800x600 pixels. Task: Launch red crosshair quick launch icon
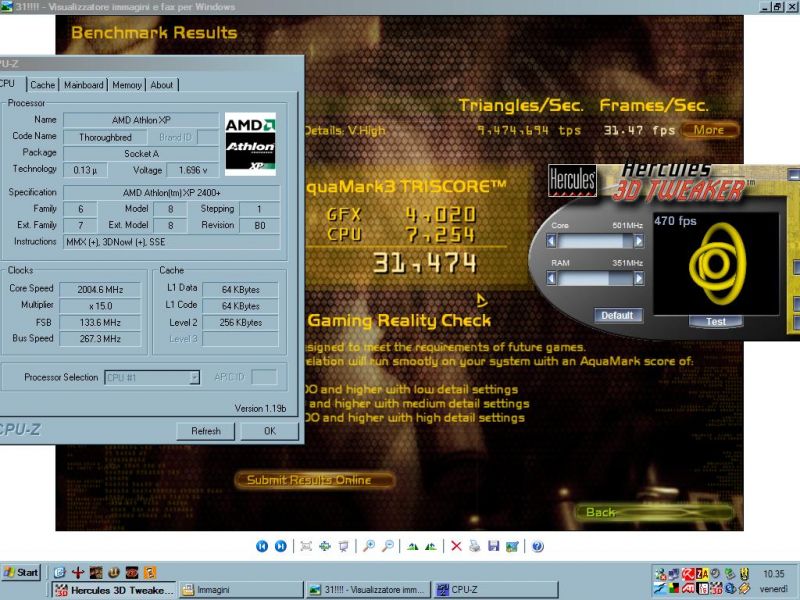[x=78, y=572]
